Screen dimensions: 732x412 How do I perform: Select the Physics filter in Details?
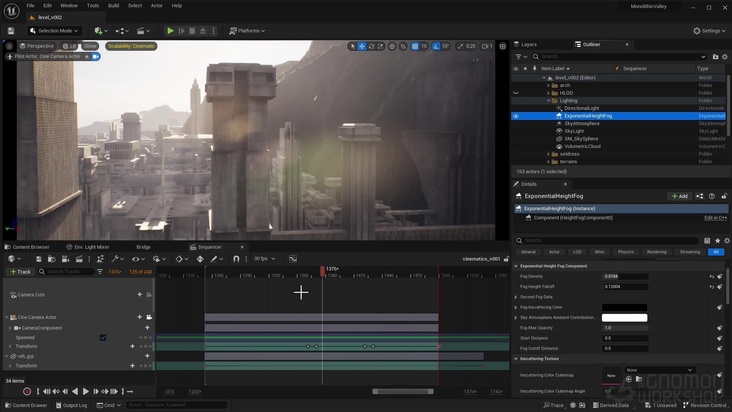click(x=625, y=252)
